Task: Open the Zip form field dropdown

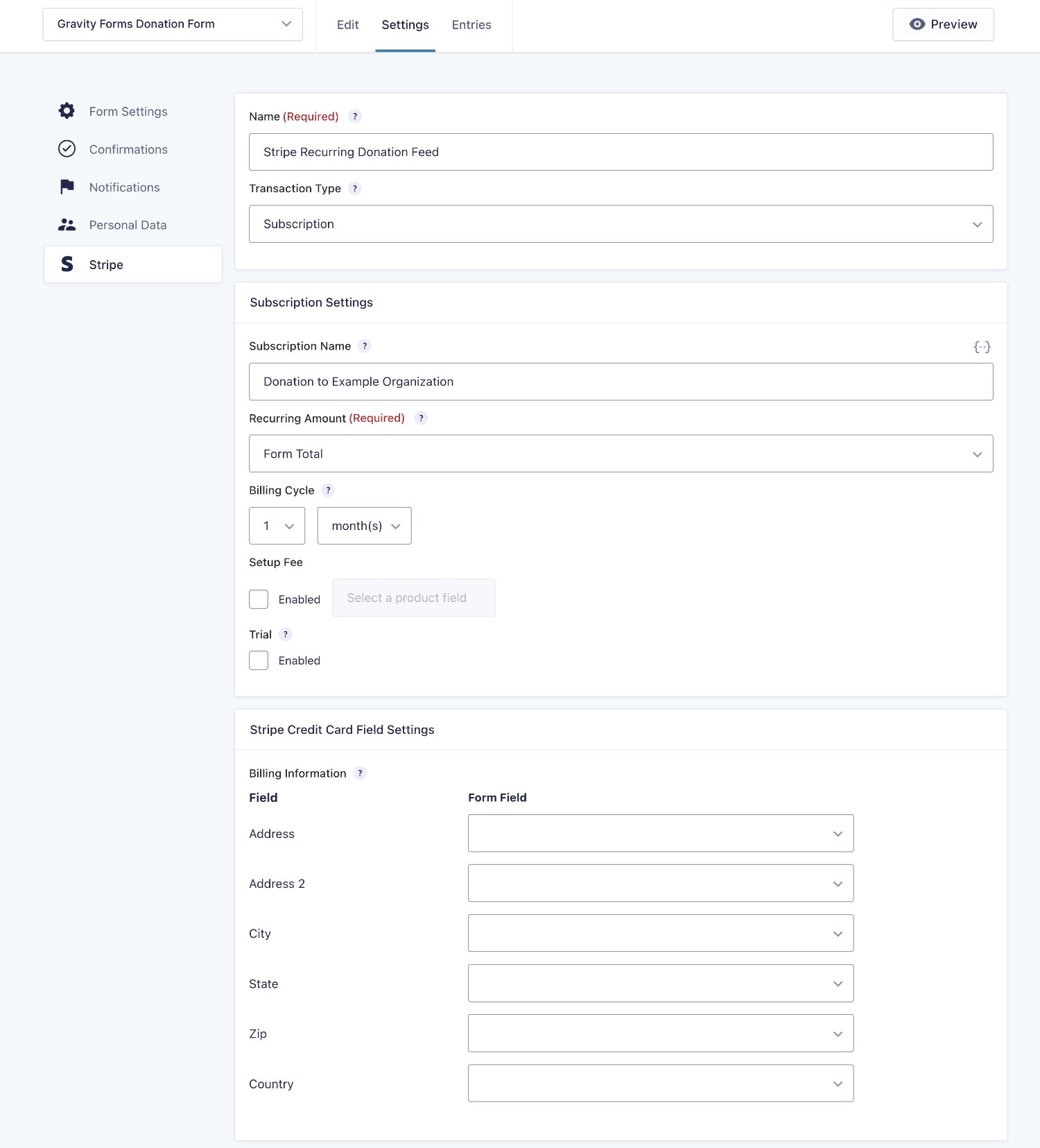Action: point(661,1034)
